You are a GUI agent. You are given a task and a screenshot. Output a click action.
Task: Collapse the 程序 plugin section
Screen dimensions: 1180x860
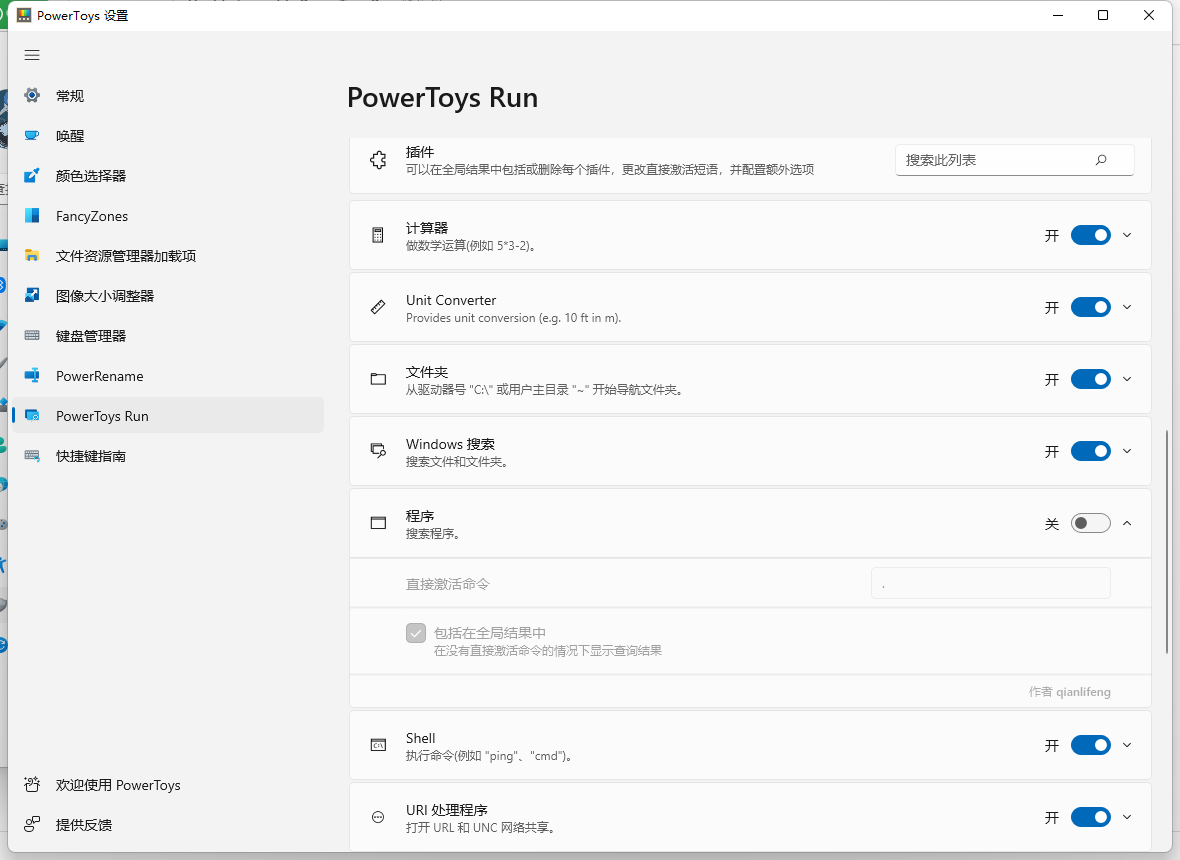pyautogui.click(x=1127, y=522)
